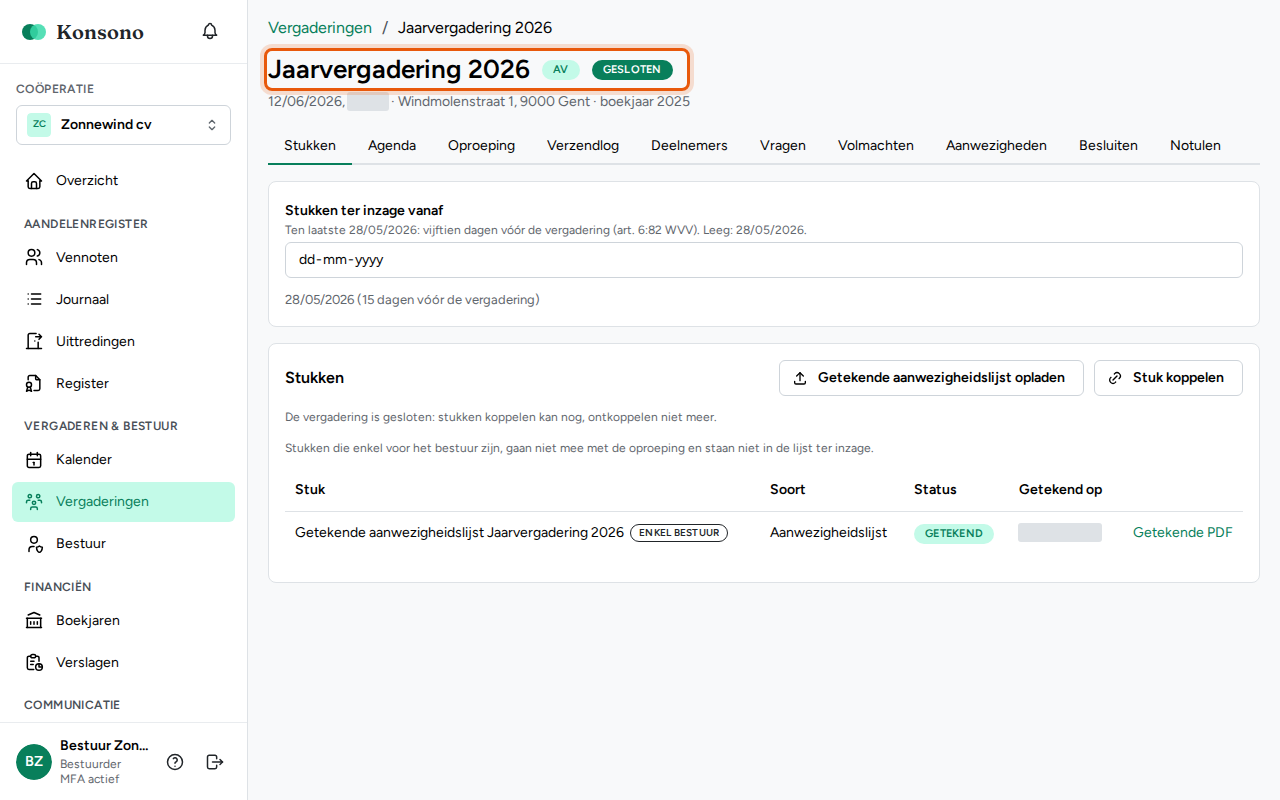Open the Besluiten tab
The height and width of the screenshot is (800, 1280).
tap(1108, 145)
